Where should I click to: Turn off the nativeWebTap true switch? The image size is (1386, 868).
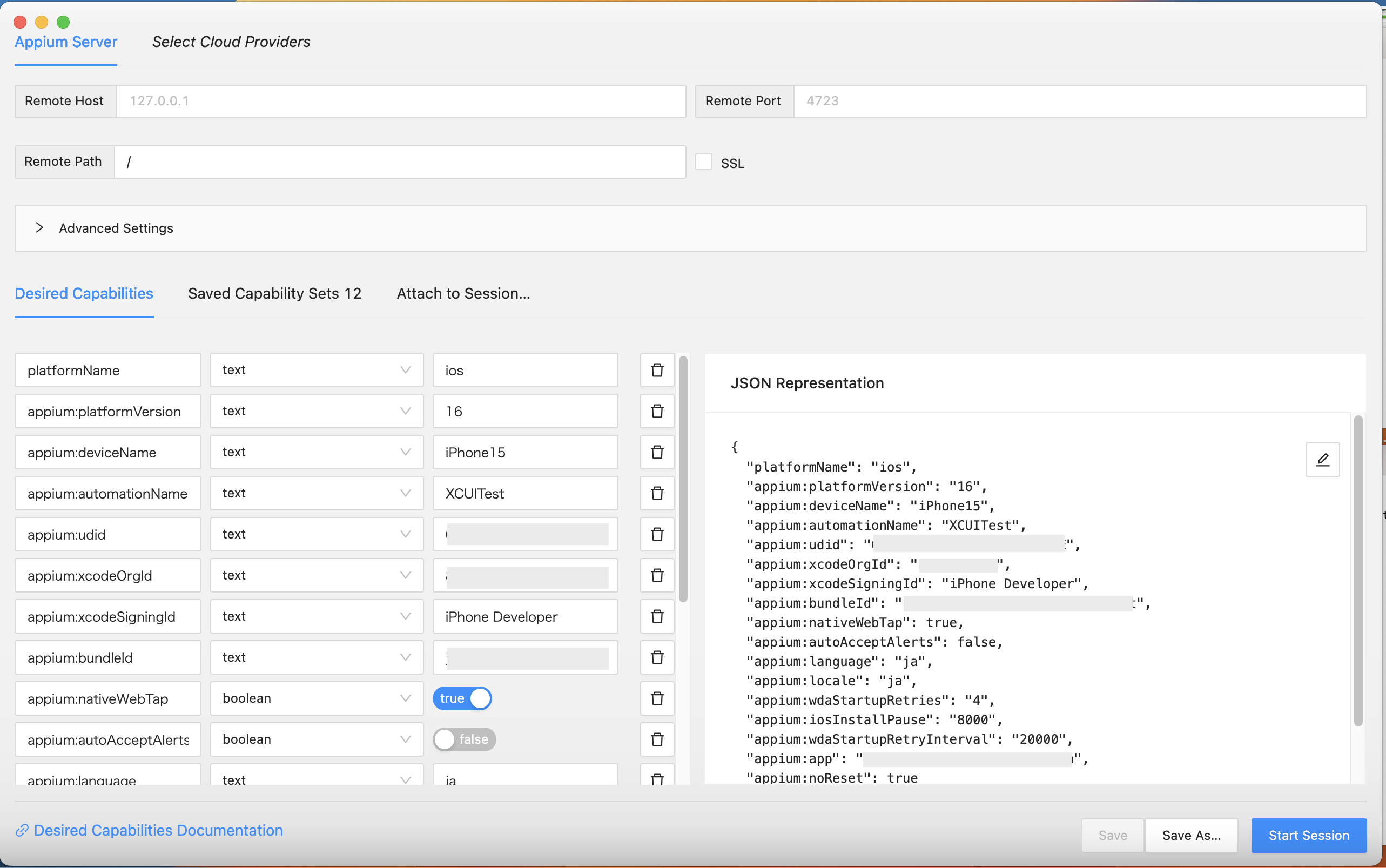pos(462,698)
